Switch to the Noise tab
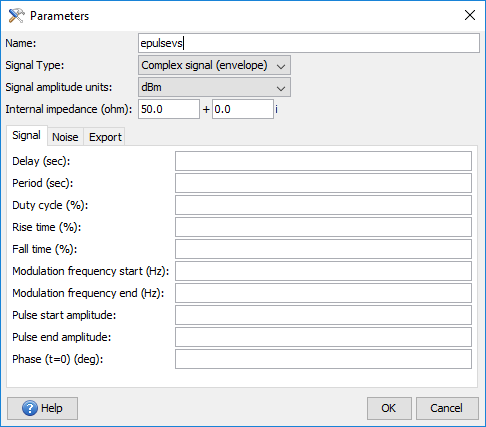 65,137
